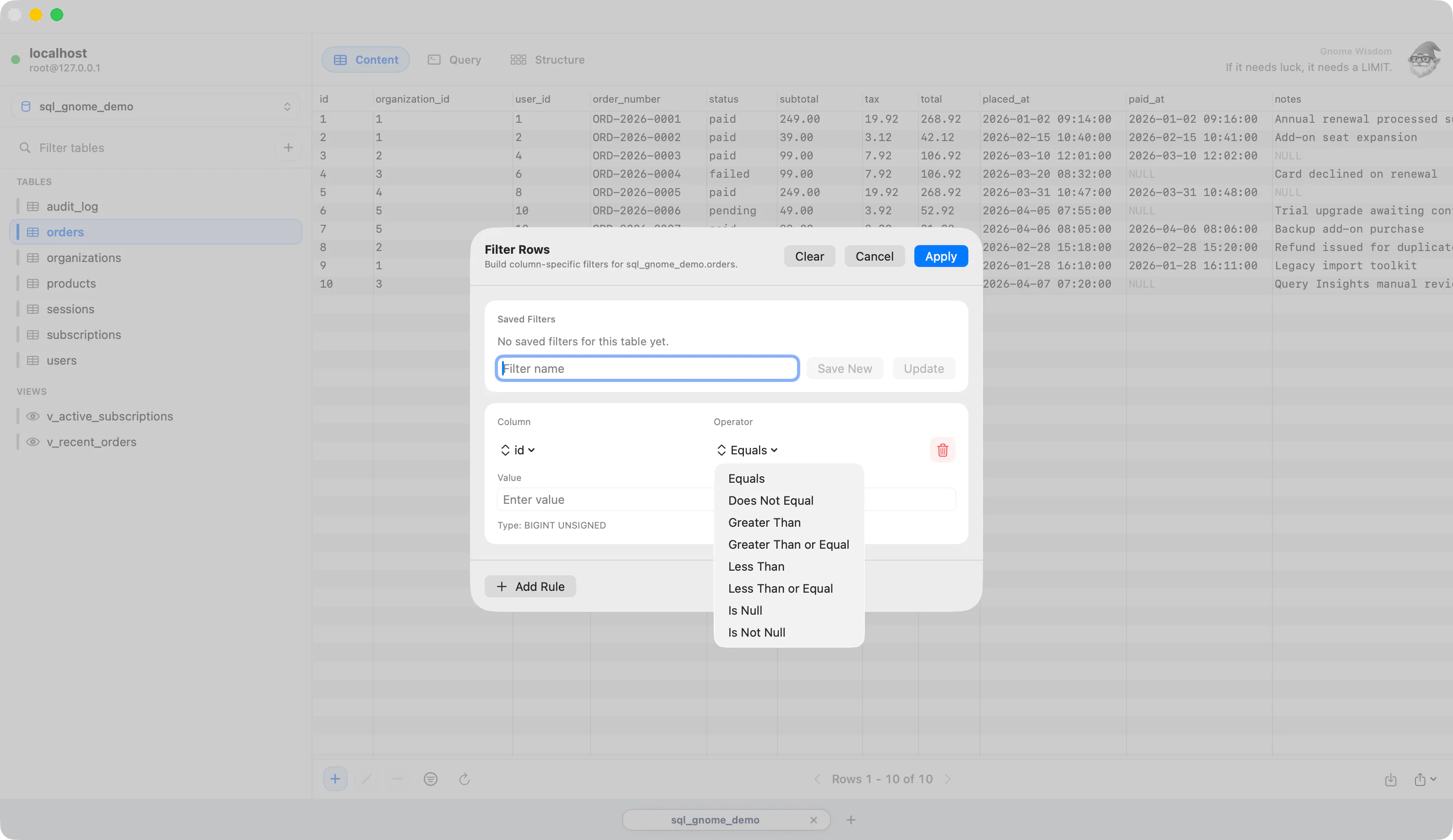Click the green zoom window button
The width and height of the screenshot is (1453, 840).
[x=56, y=14]
